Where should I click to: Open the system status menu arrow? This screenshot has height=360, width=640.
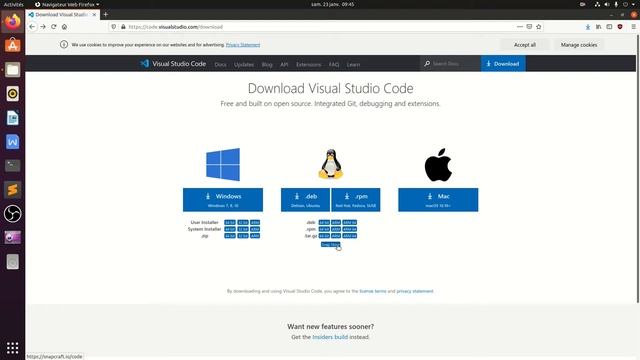point(634,4)
